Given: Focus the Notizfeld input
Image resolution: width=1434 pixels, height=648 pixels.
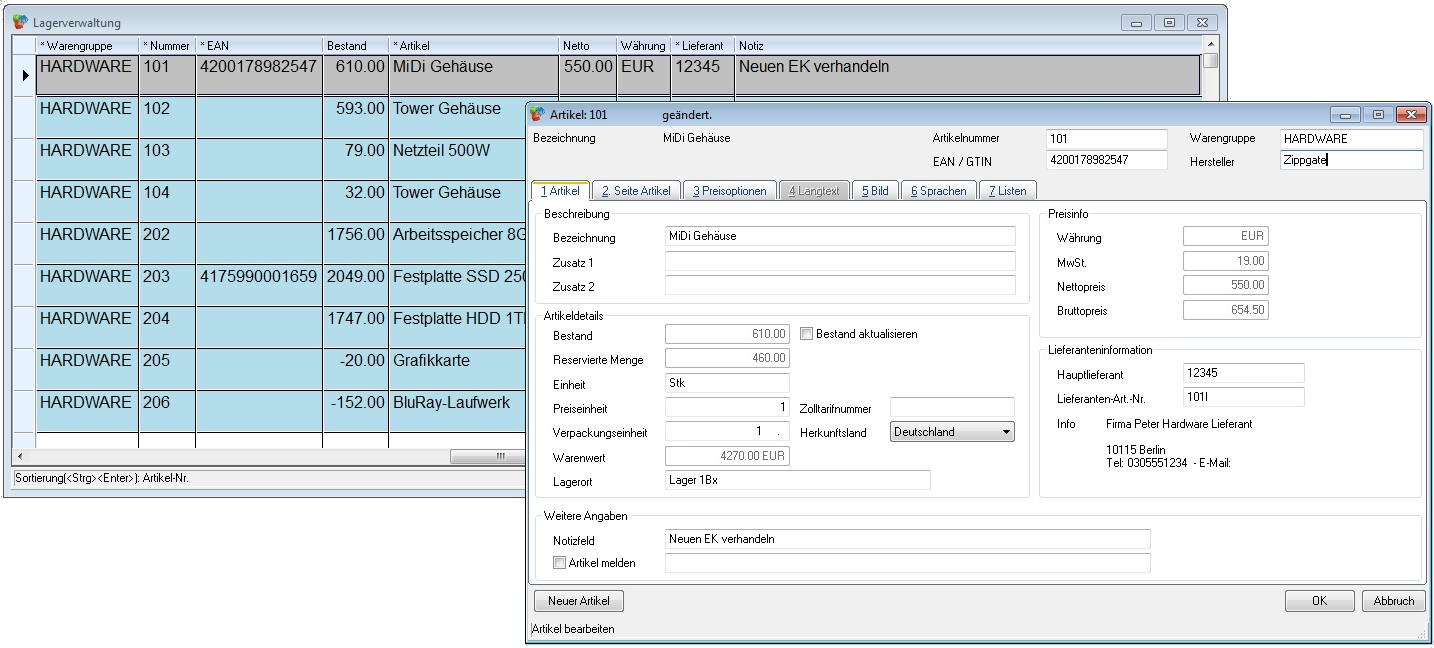Looking at the screenshot, I should 908,539.
